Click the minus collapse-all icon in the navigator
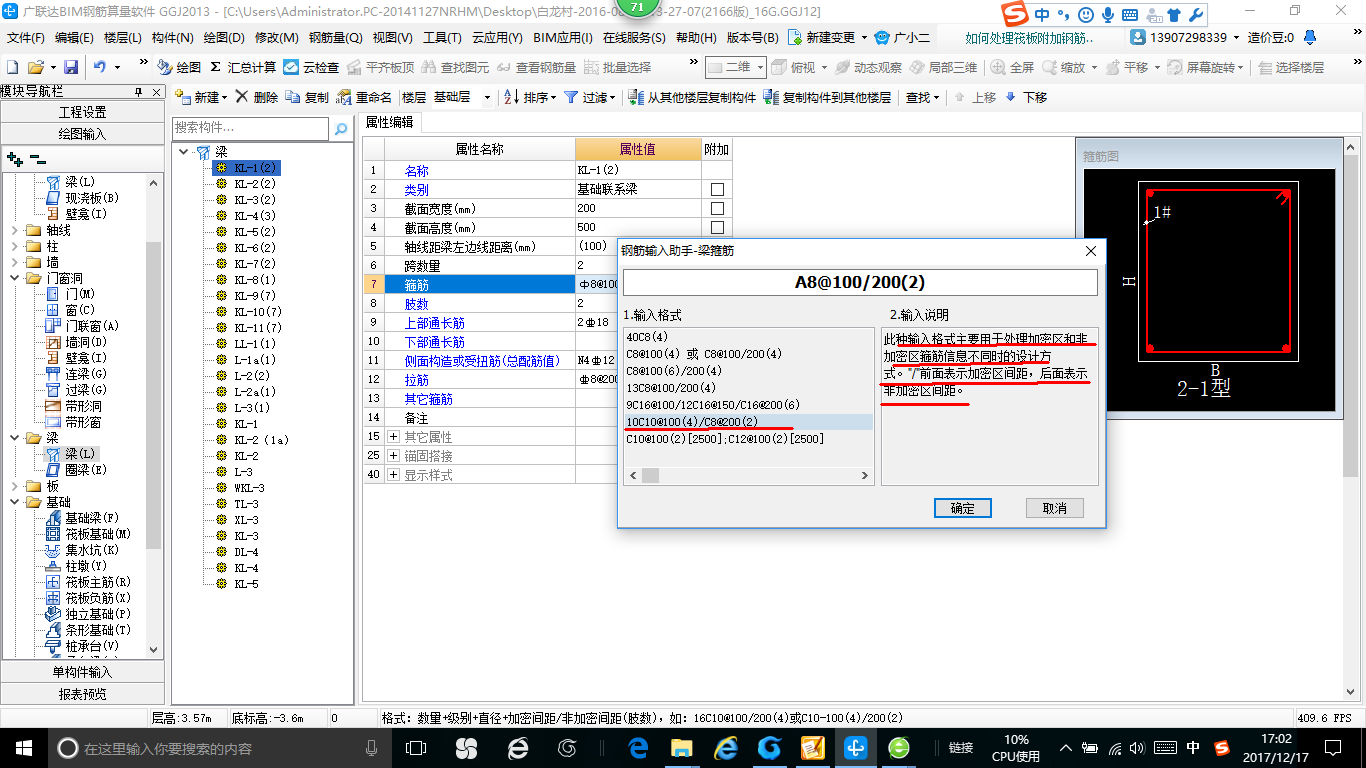1366x768 pixels. click(x=37, y=158)
